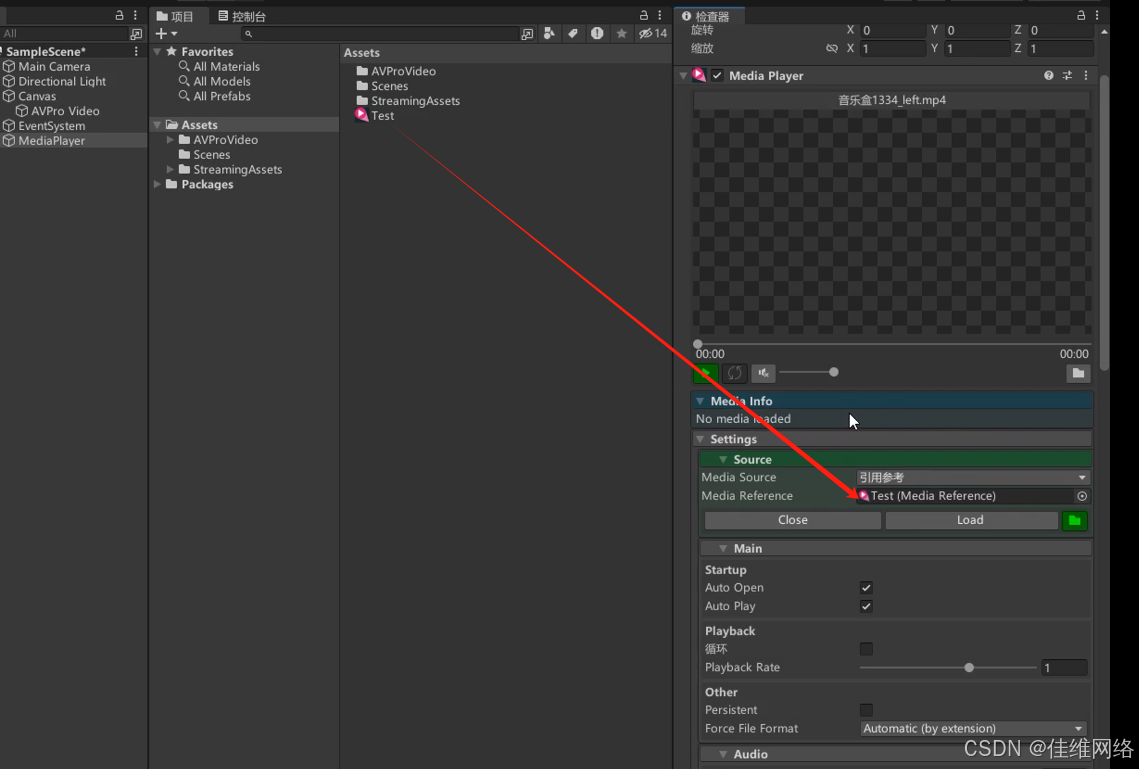Open the Force File Format dropdown
Screen dimensions: 1139x769
973,728
